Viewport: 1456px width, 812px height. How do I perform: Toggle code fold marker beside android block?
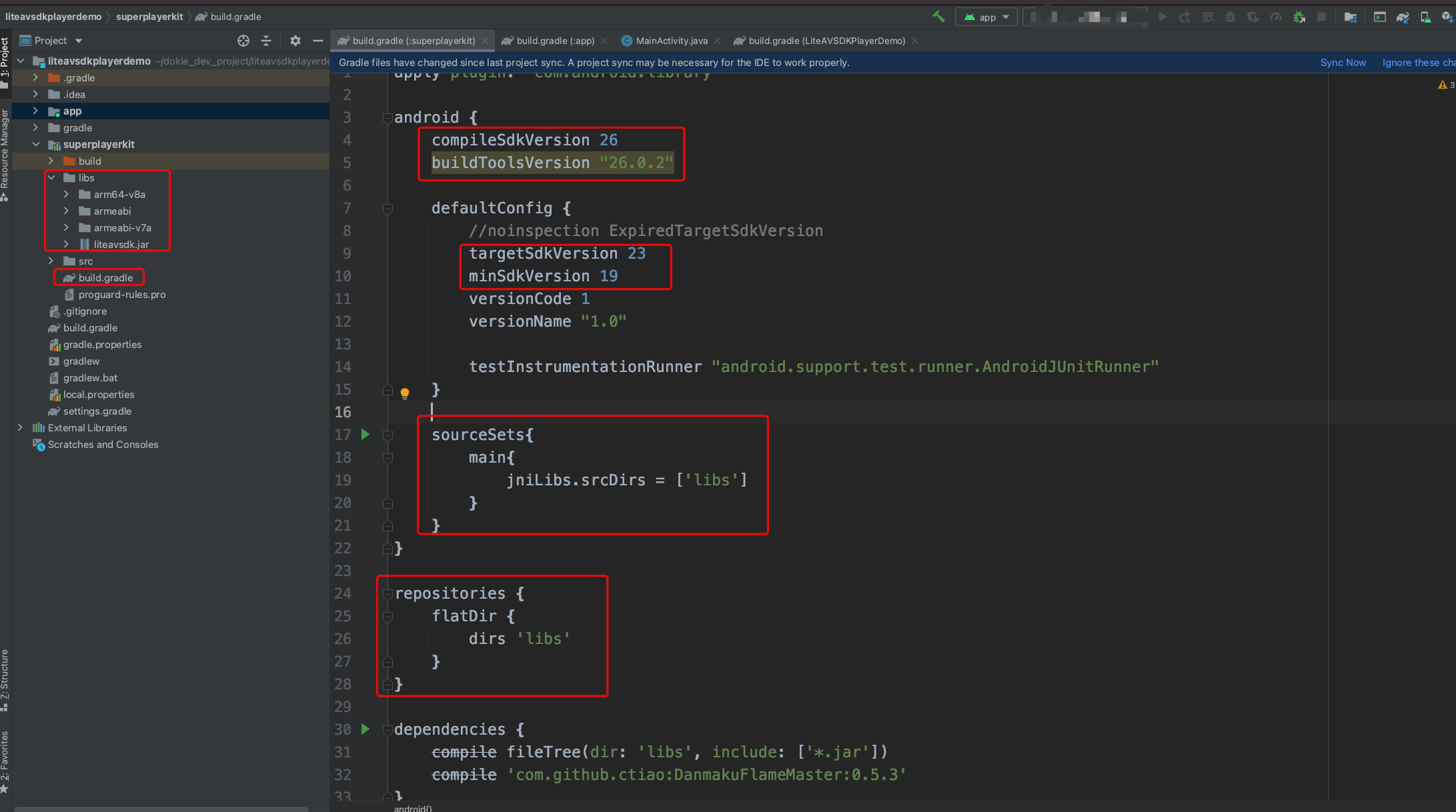click(x=388, y=118)
